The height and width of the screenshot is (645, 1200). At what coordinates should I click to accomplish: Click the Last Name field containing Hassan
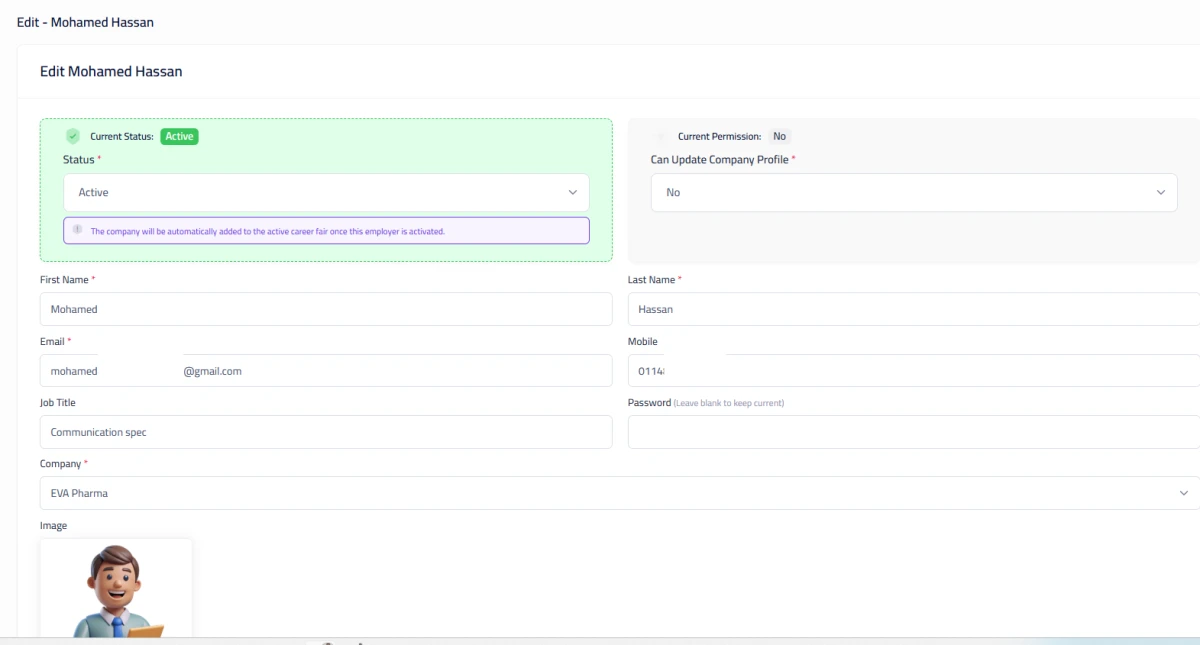912,309
